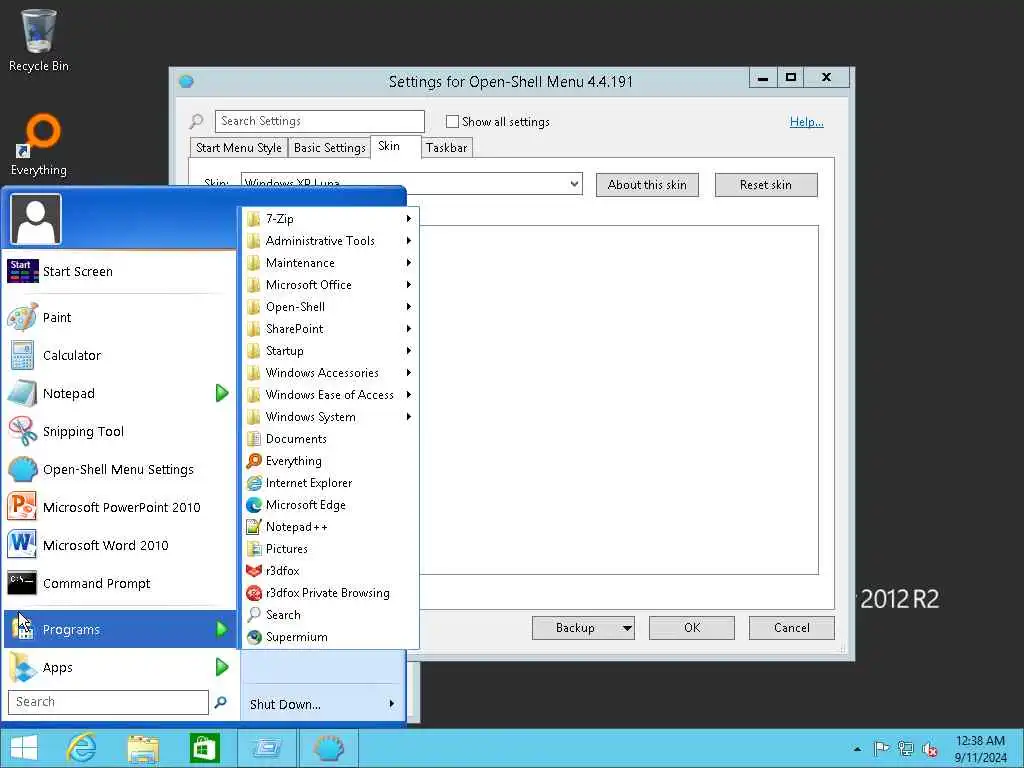Select the Programs menu item
Viewport: 1024px width, 768px height.
120,630
